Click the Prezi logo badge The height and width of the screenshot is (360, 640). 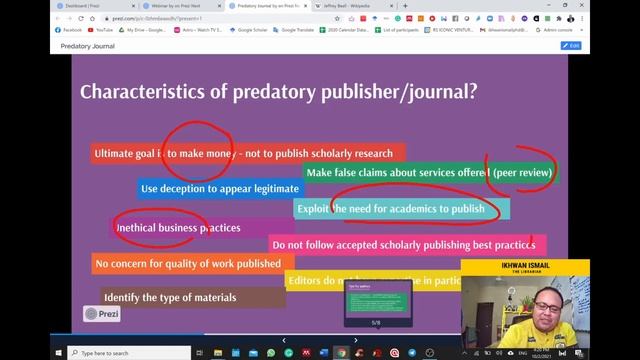point(102,313)
